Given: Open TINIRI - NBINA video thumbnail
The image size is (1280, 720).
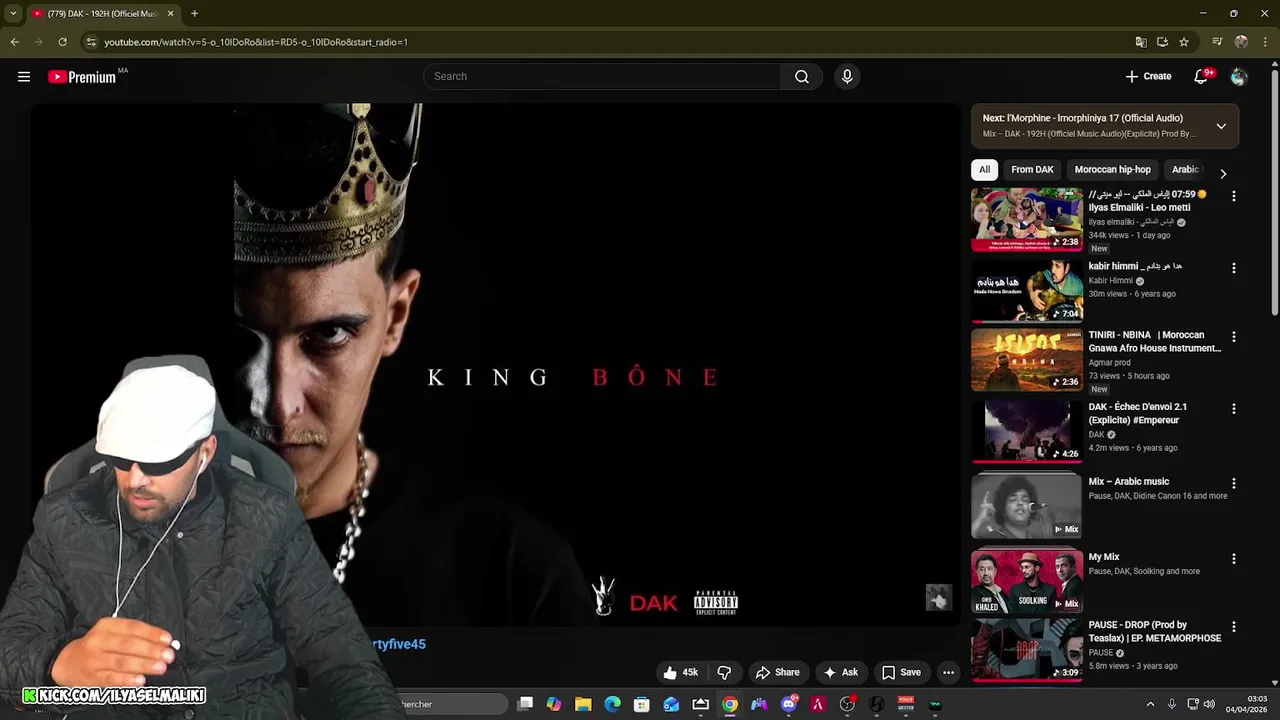Looking at the screenshot, I should point(1027,360).
